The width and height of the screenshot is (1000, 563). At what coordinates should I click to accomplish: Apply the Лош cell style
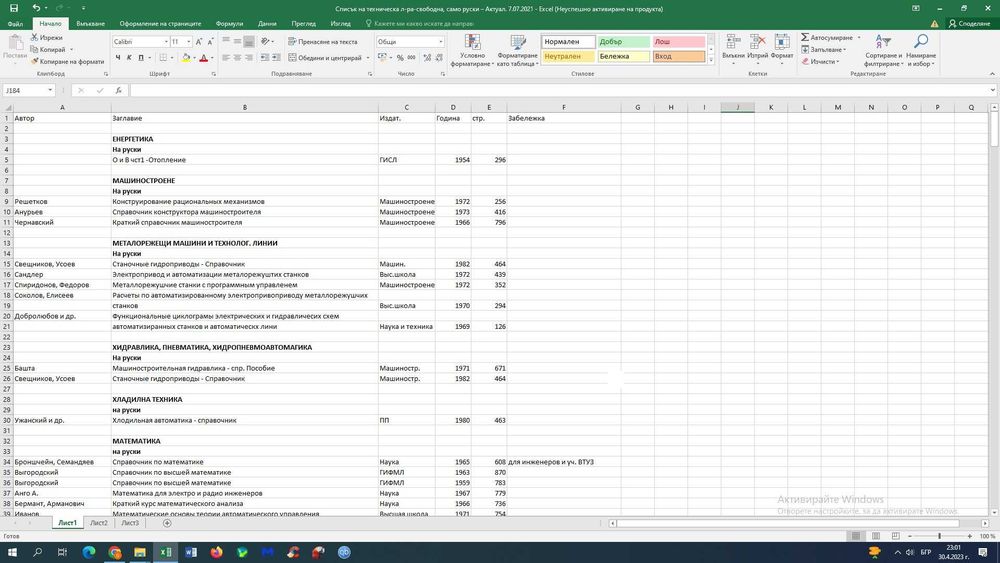point(679,42)
